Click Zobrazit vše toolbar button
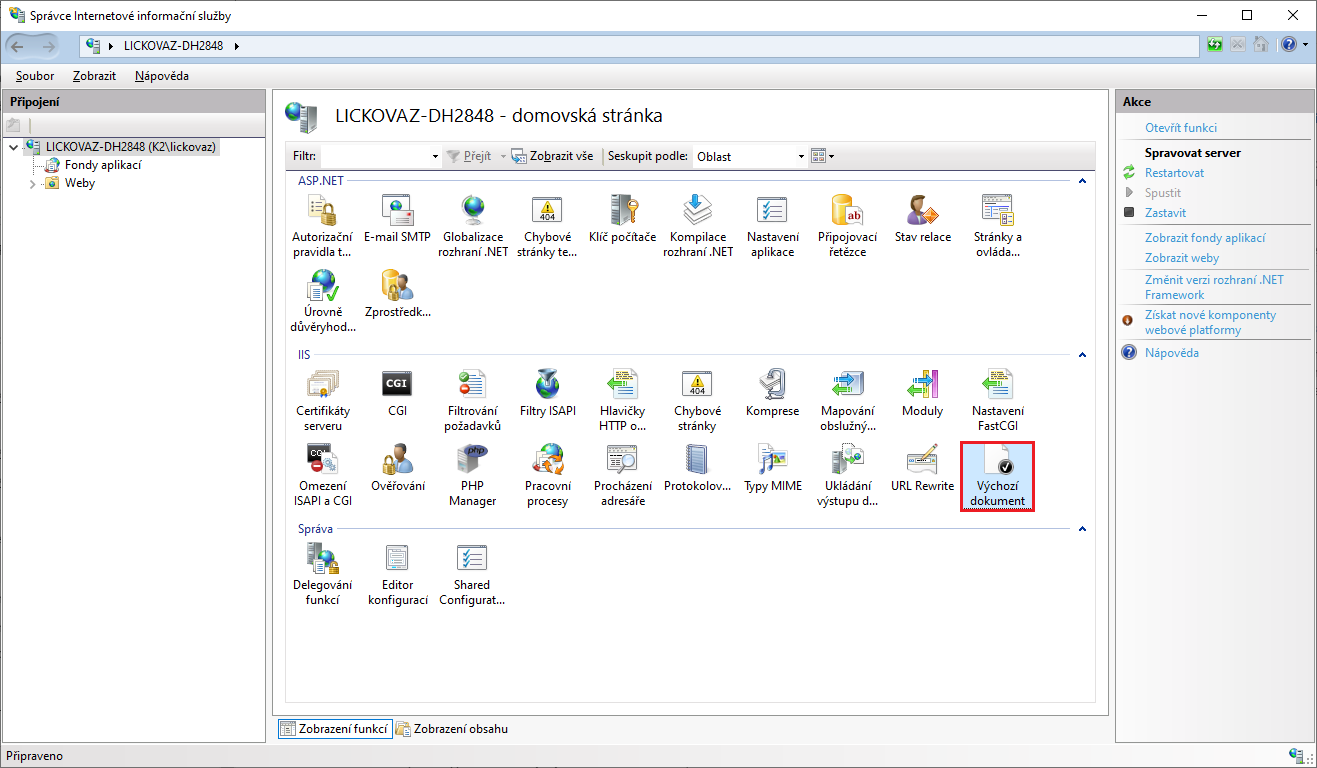 point(552,157)
